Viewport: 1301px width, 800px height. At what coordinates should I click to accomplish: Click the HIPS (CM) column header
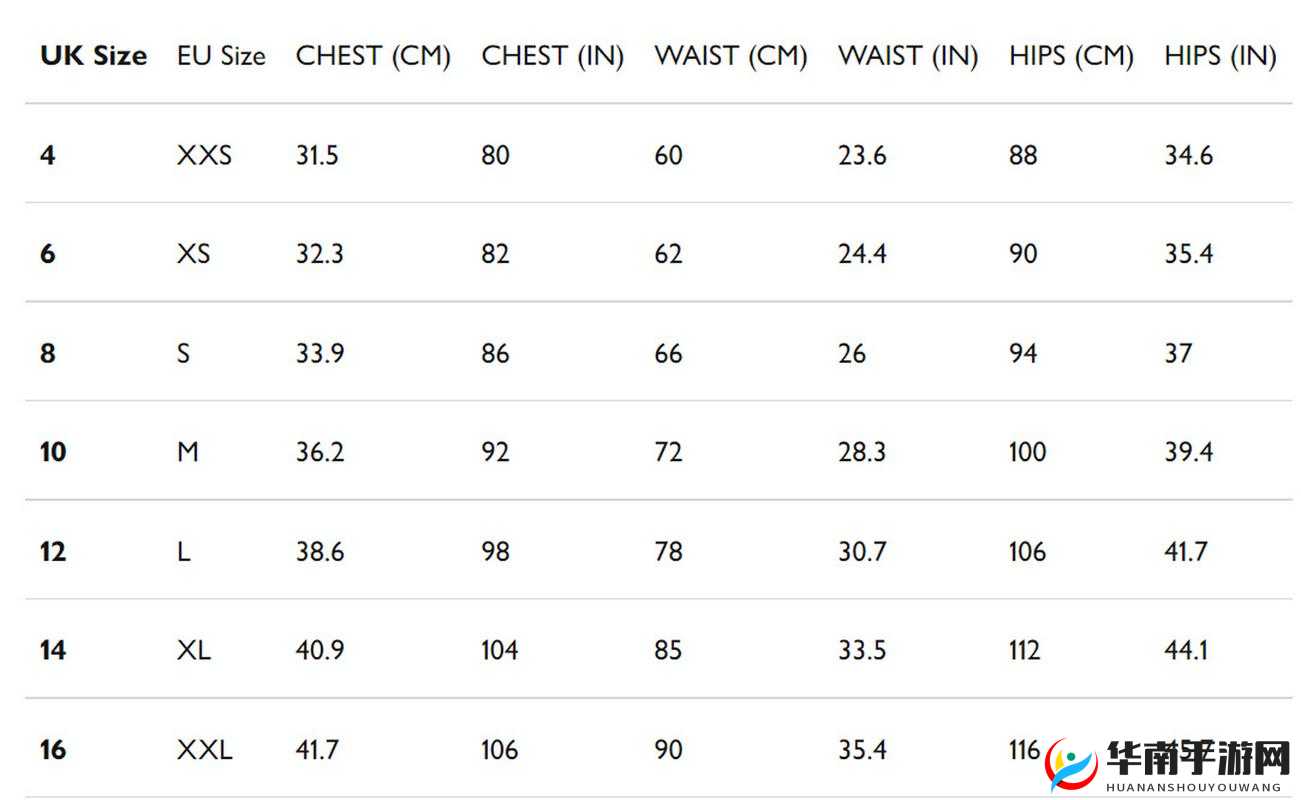(1071, 56)
